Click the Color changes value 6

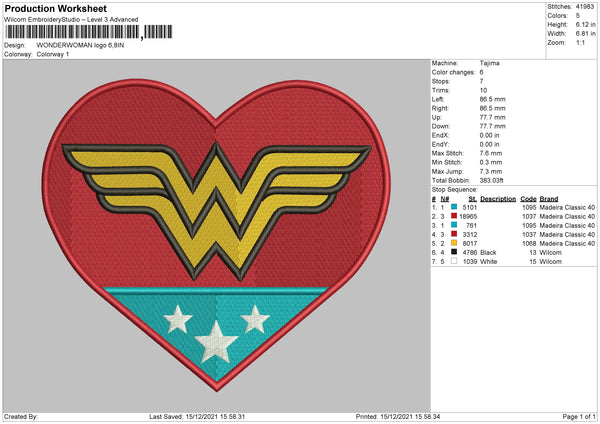click(481, 72)
